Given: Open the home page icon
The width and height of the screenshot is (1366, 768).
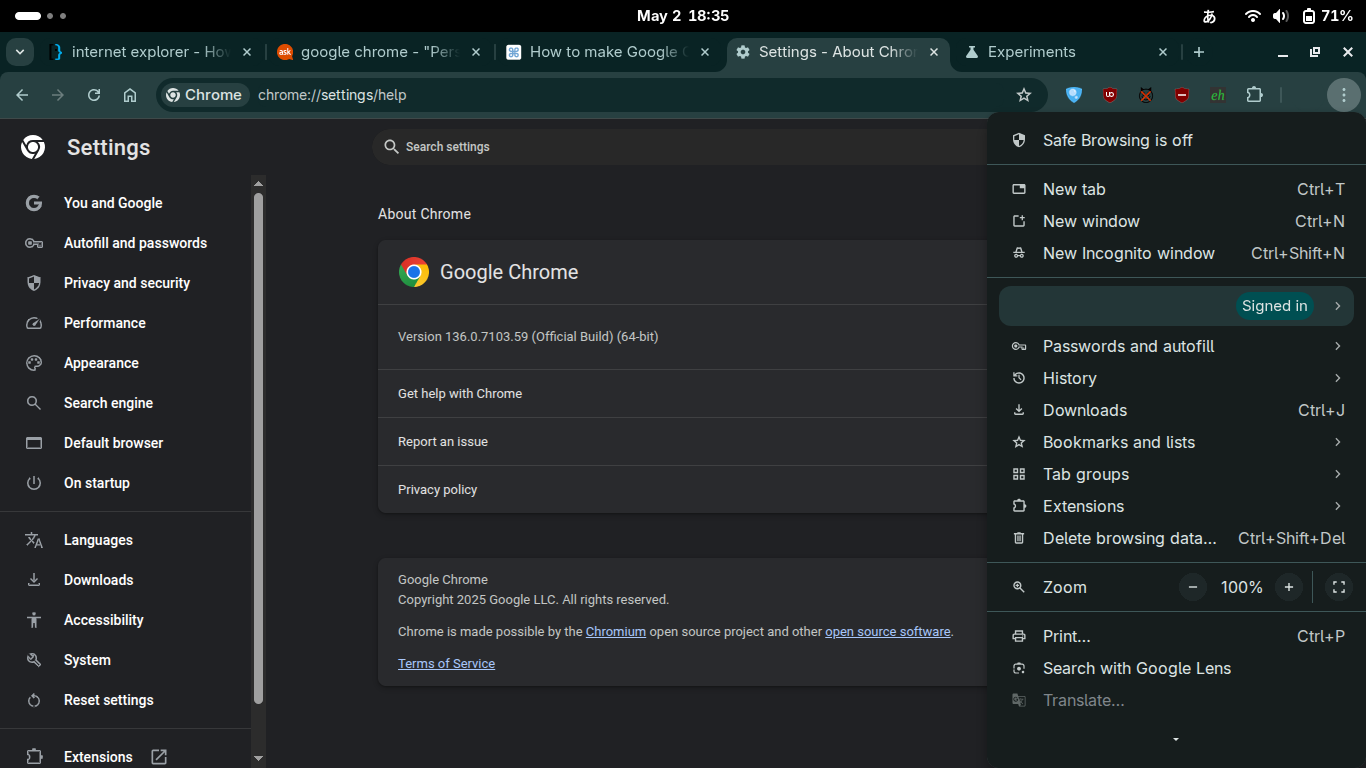Looking at the screenshot, I should click(130, 95).
